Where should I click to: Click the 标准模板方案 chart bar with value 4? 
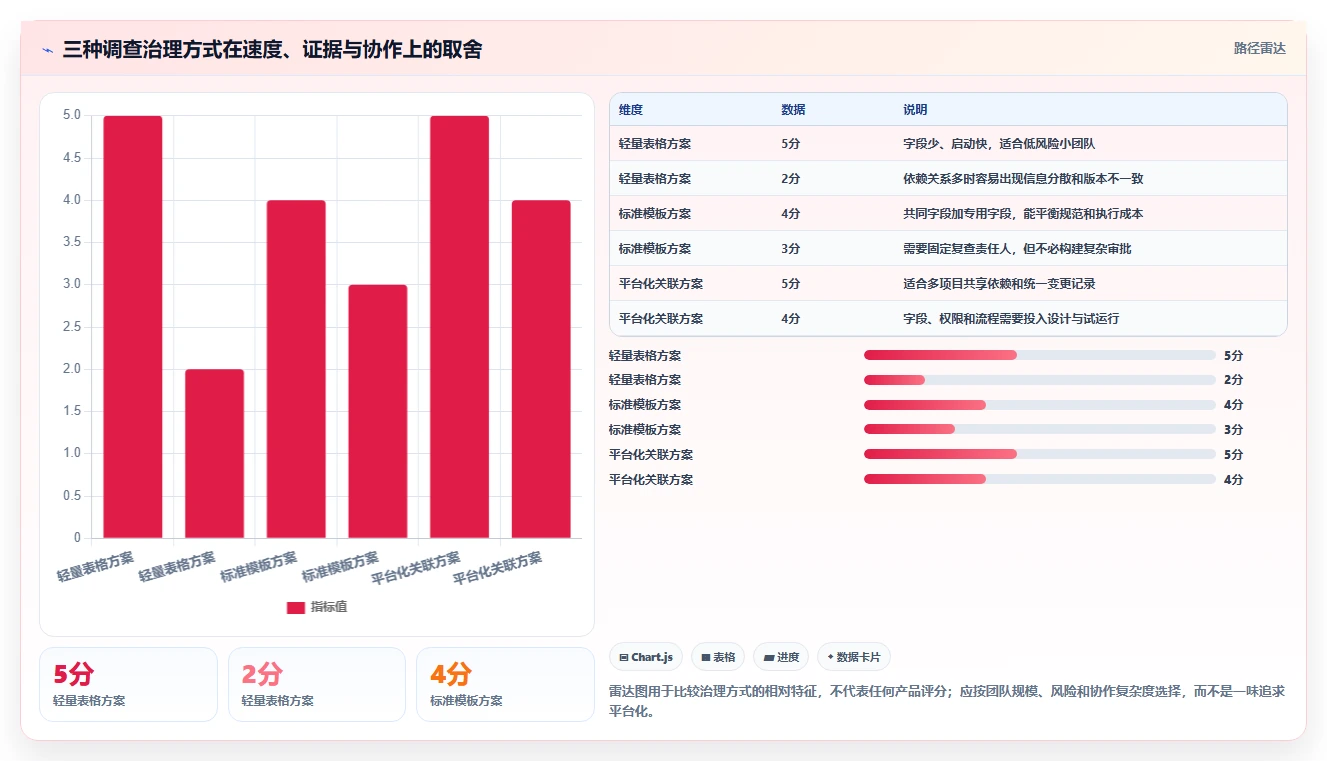pyautogui.click(x=296, y=369)
